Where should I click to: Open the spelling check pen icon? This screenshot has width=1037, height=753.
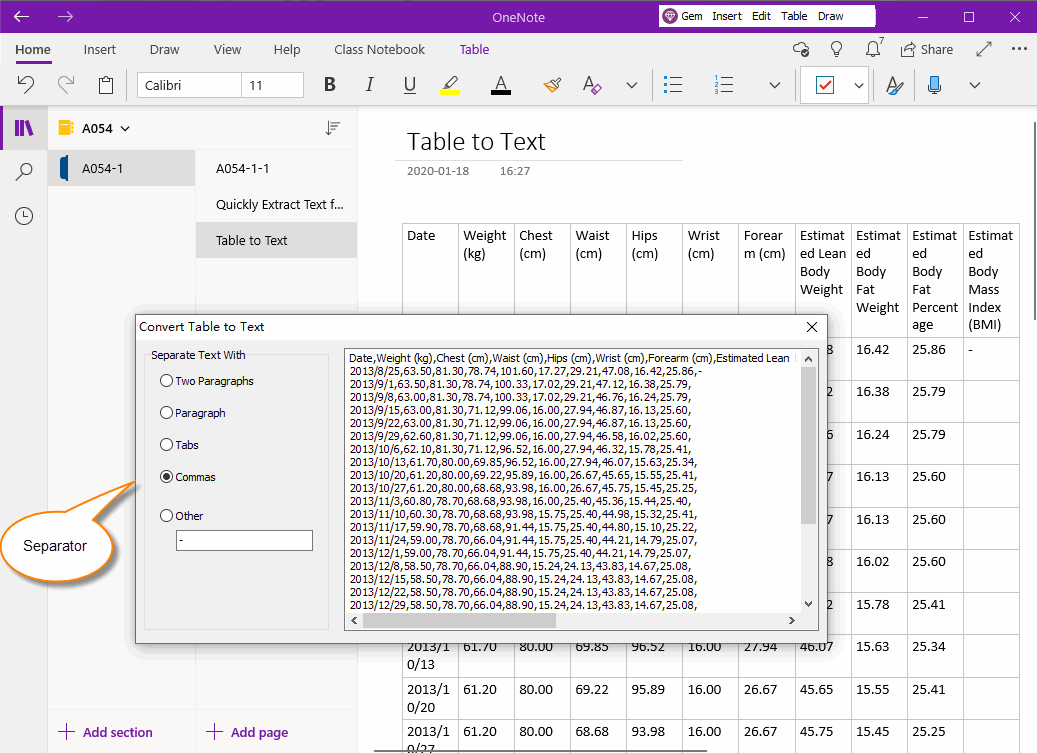(x=894, y=85)
